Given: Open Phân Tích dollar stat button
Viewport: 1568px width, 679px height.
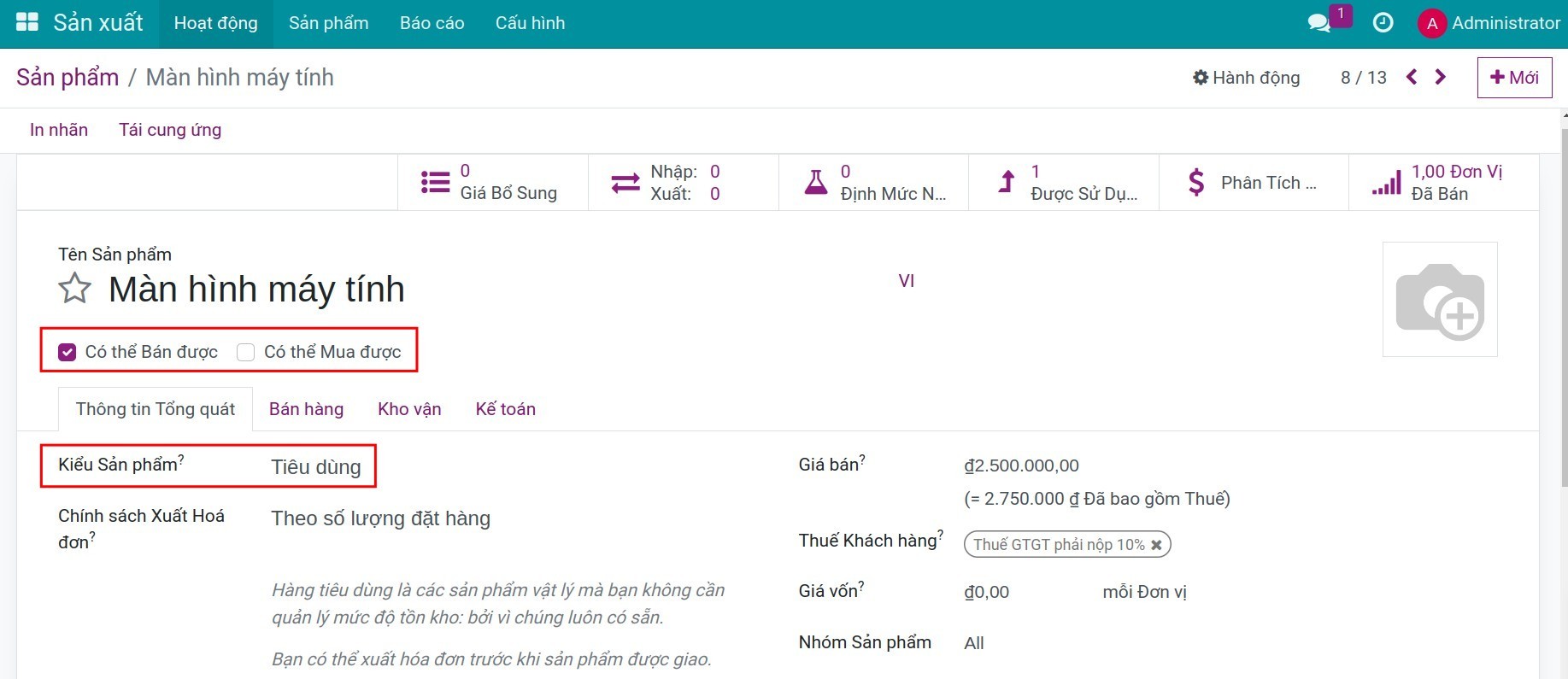Looking at the screenshot, I should click(1254, 182).
